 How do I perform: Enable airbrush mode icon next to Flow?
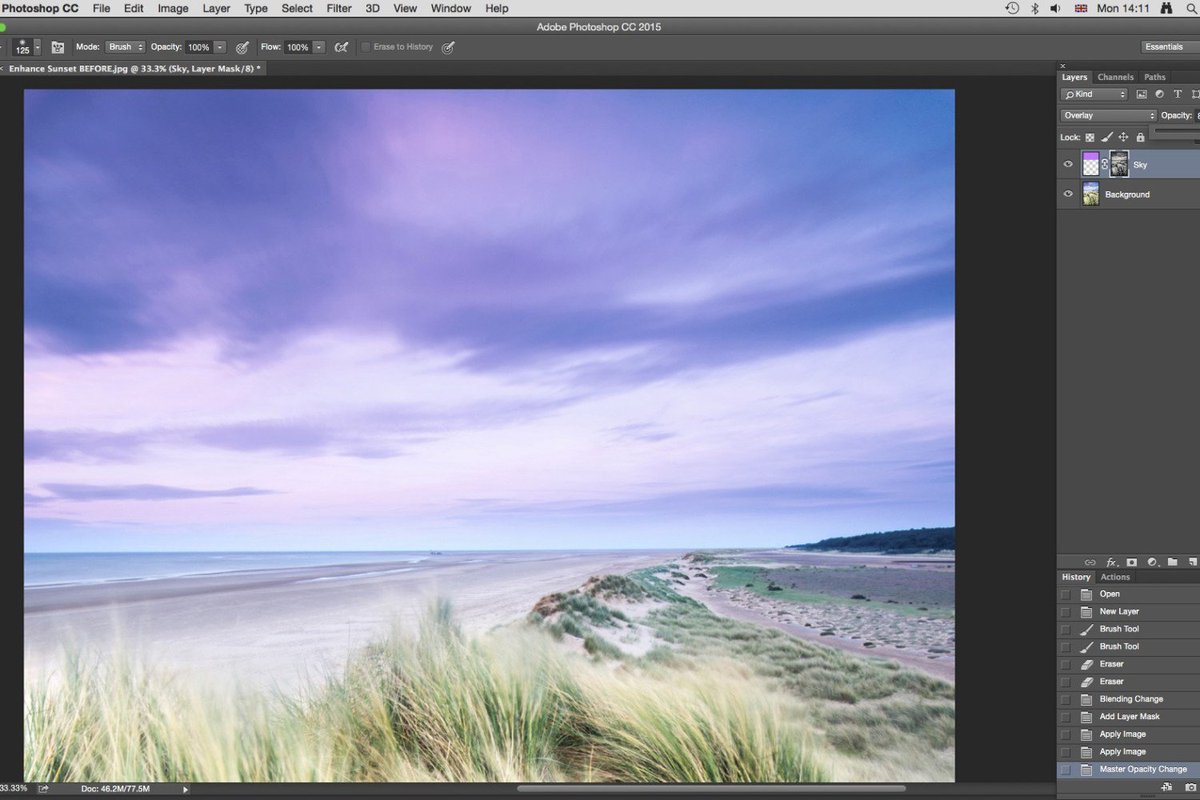tap(341, 47)
